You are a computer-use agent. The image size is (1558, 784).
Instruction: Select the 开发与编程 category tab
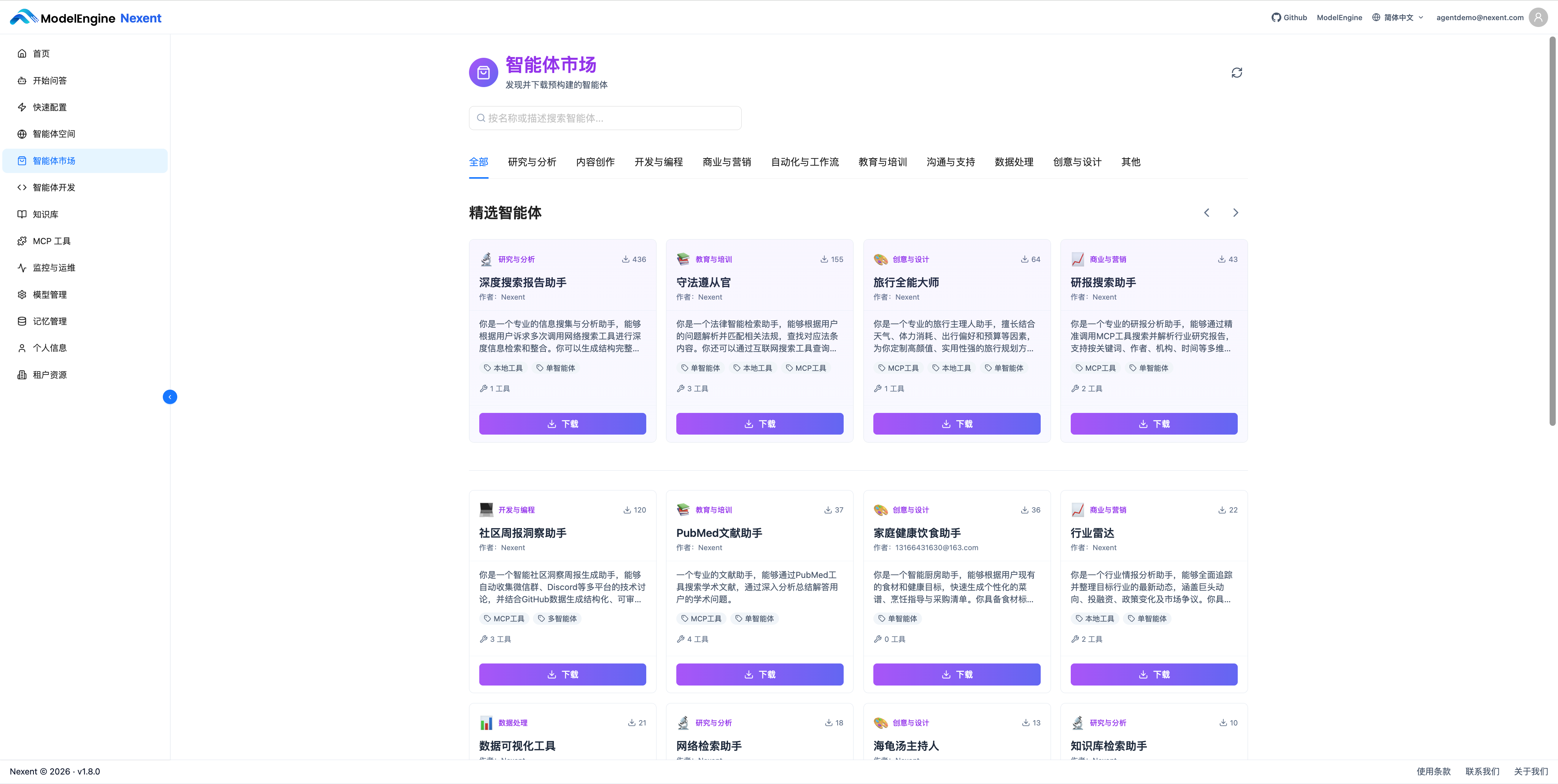pyautogui.click(x=658, y=162)
